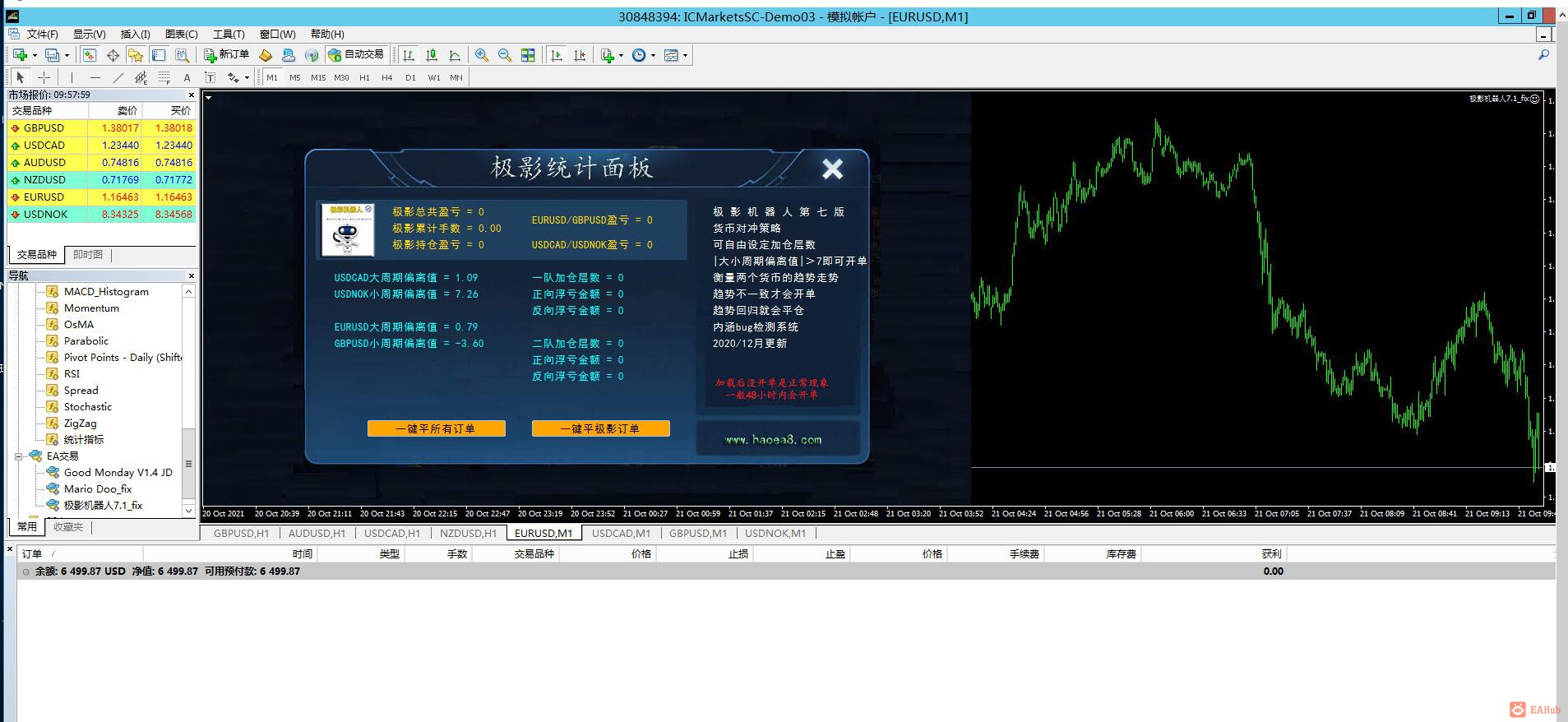Select the EURUSD row in Market Watch
Screen dimensions: 1568x722
tap(102, 197)
